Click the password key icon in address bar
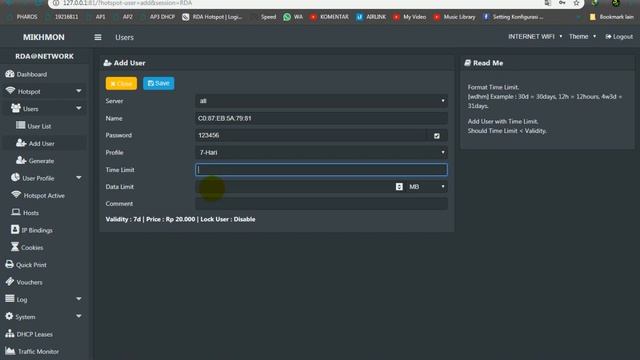640x360 pixels. pos(562,3)
